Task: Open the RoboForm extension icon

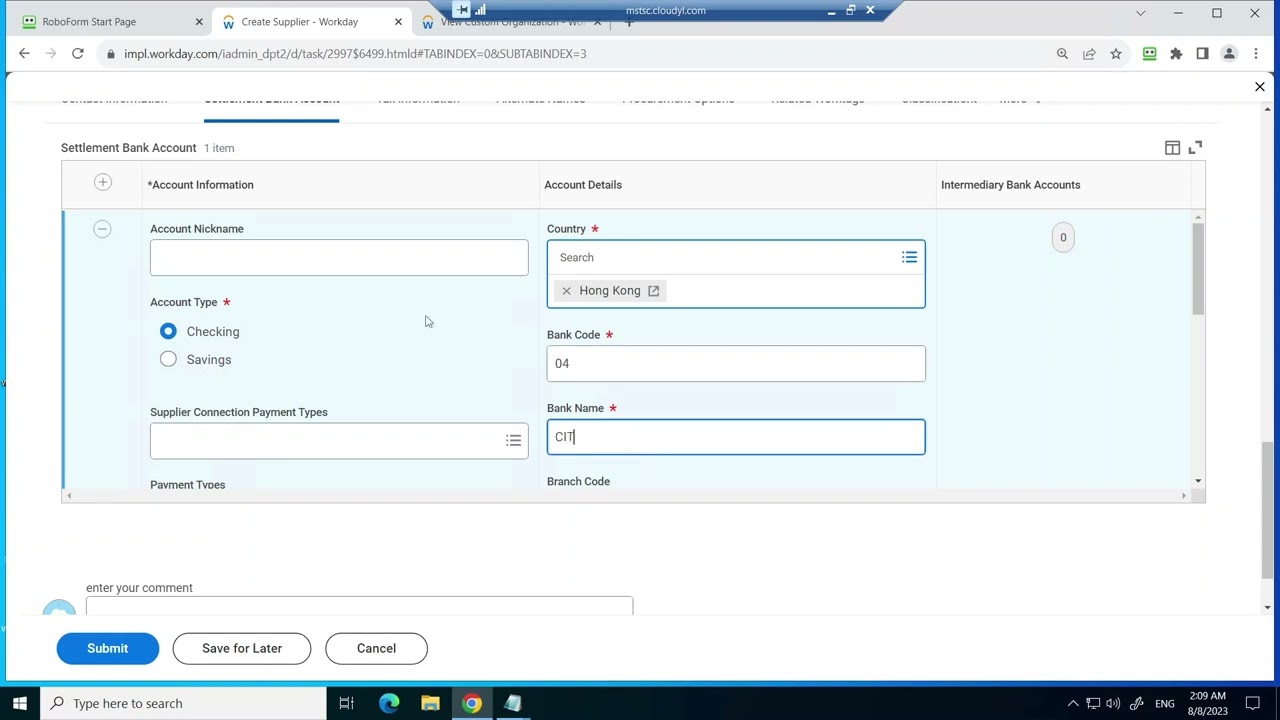Action: [x=1149, y=54]
